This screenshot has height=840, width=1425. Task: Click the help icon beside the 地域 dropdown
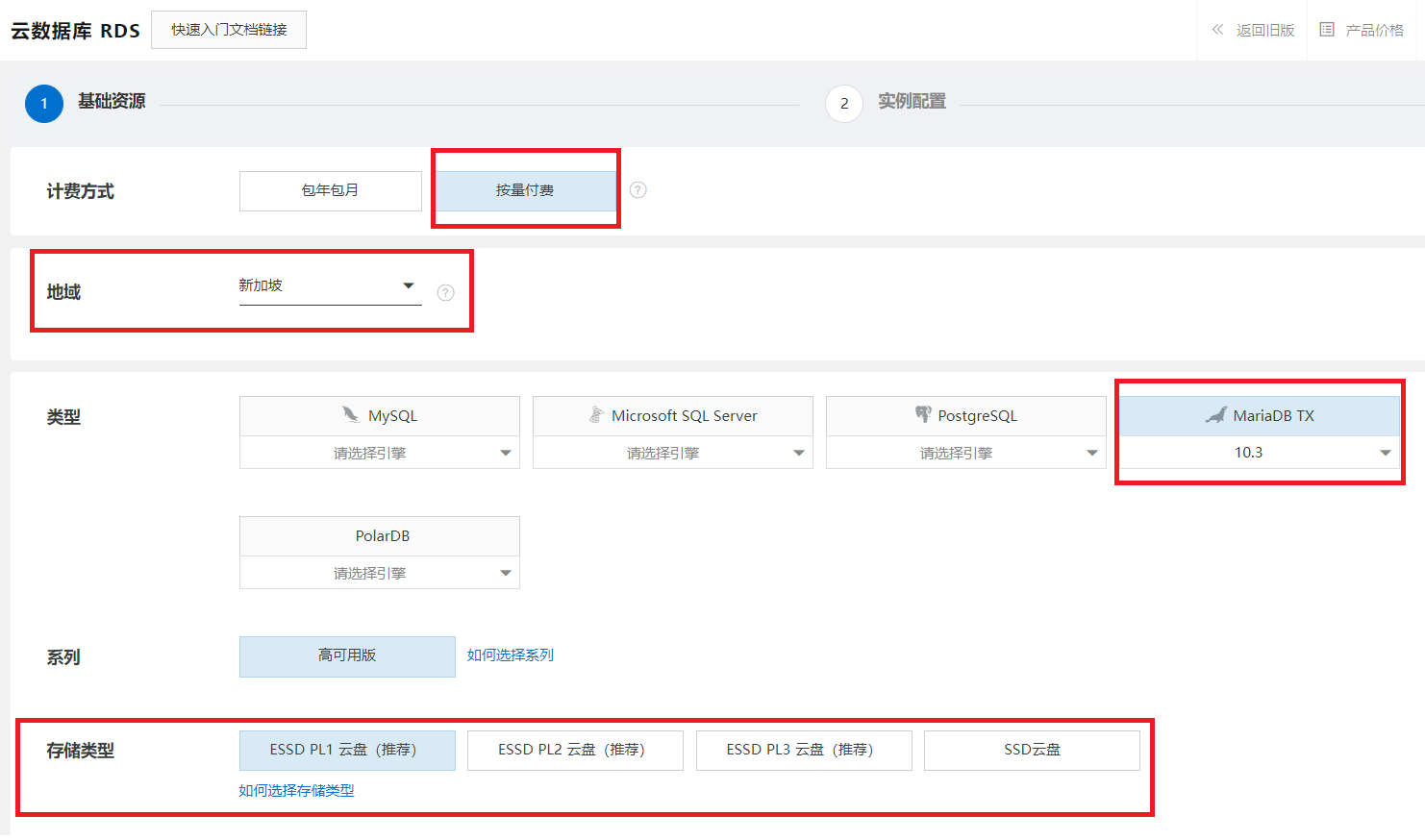click(445, 293)
